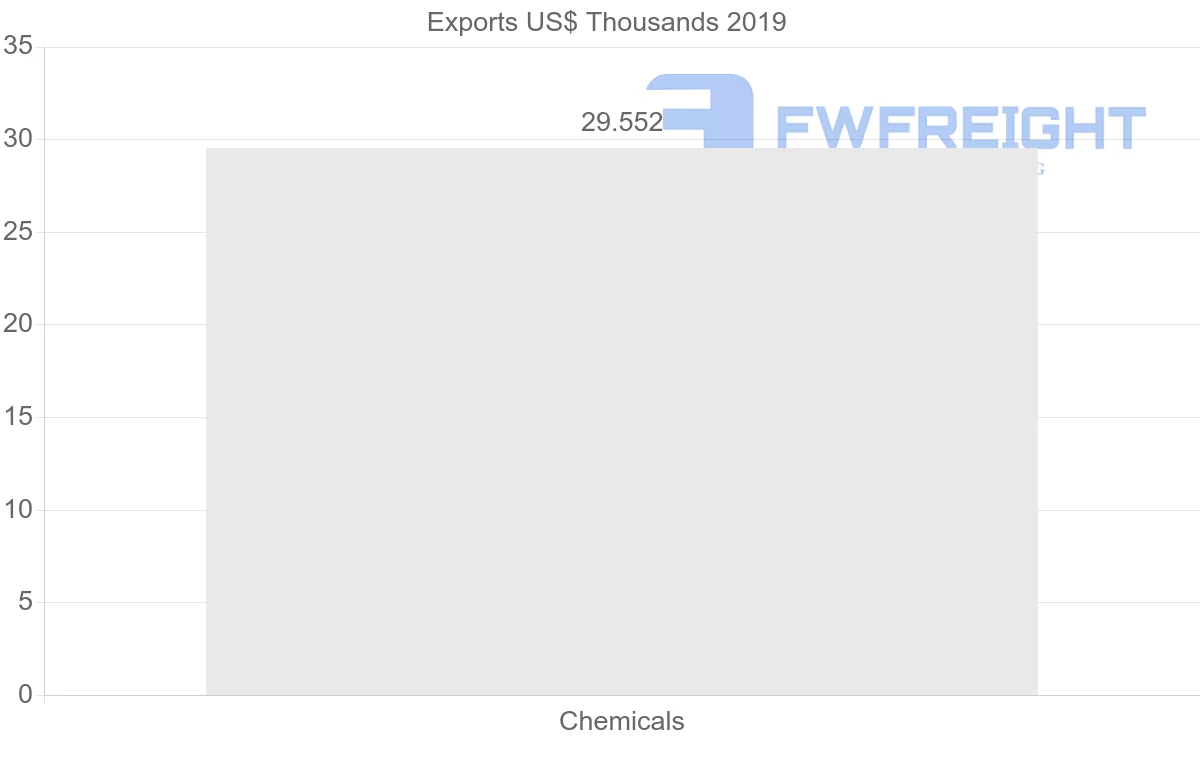1200x763 pixels.
Task: Click the gray Chemicals bar
Action: (621, 421)
